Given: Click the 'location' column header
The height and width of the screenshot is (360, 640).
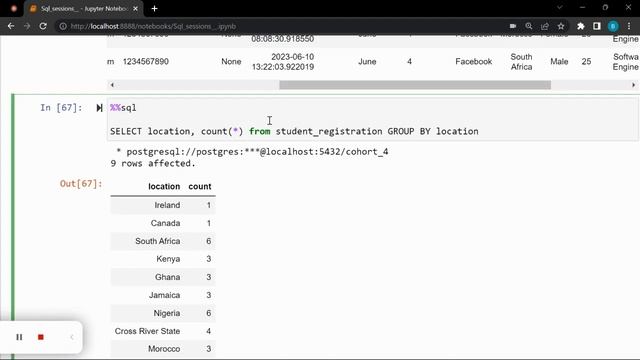Looking at the screenshot, I should (164, 187).
